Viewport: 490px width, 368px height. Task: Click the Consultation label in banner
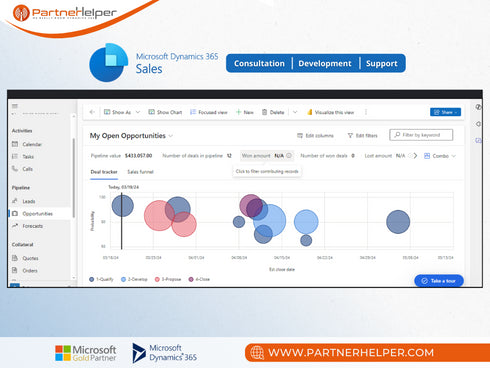click(x=259, y=63)
